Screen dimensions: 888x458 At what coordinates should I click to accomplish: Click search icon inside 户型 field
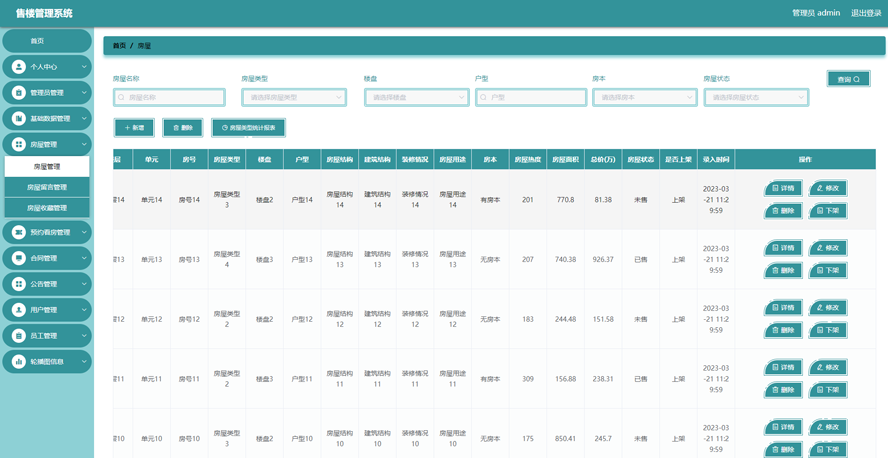[x=483, y=97]
